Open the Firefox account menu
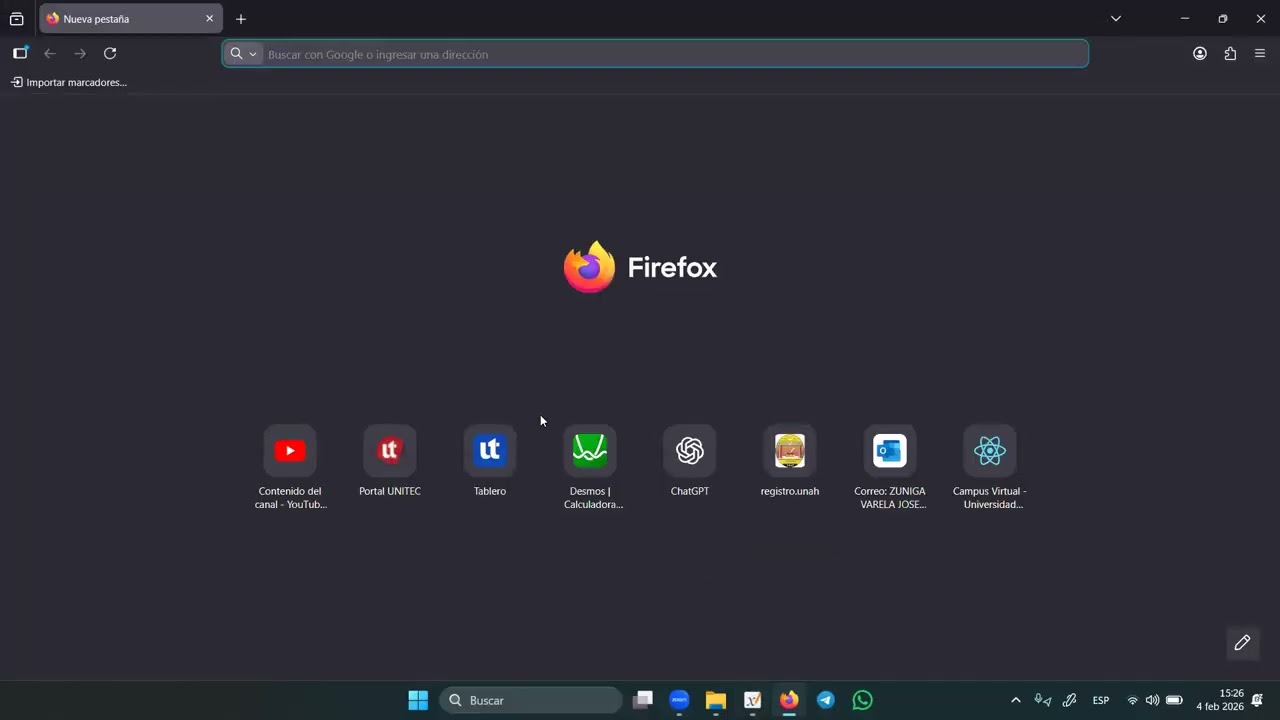Image resolution: width=1280 pixels, height=720 pixels. pos(1200,54)
